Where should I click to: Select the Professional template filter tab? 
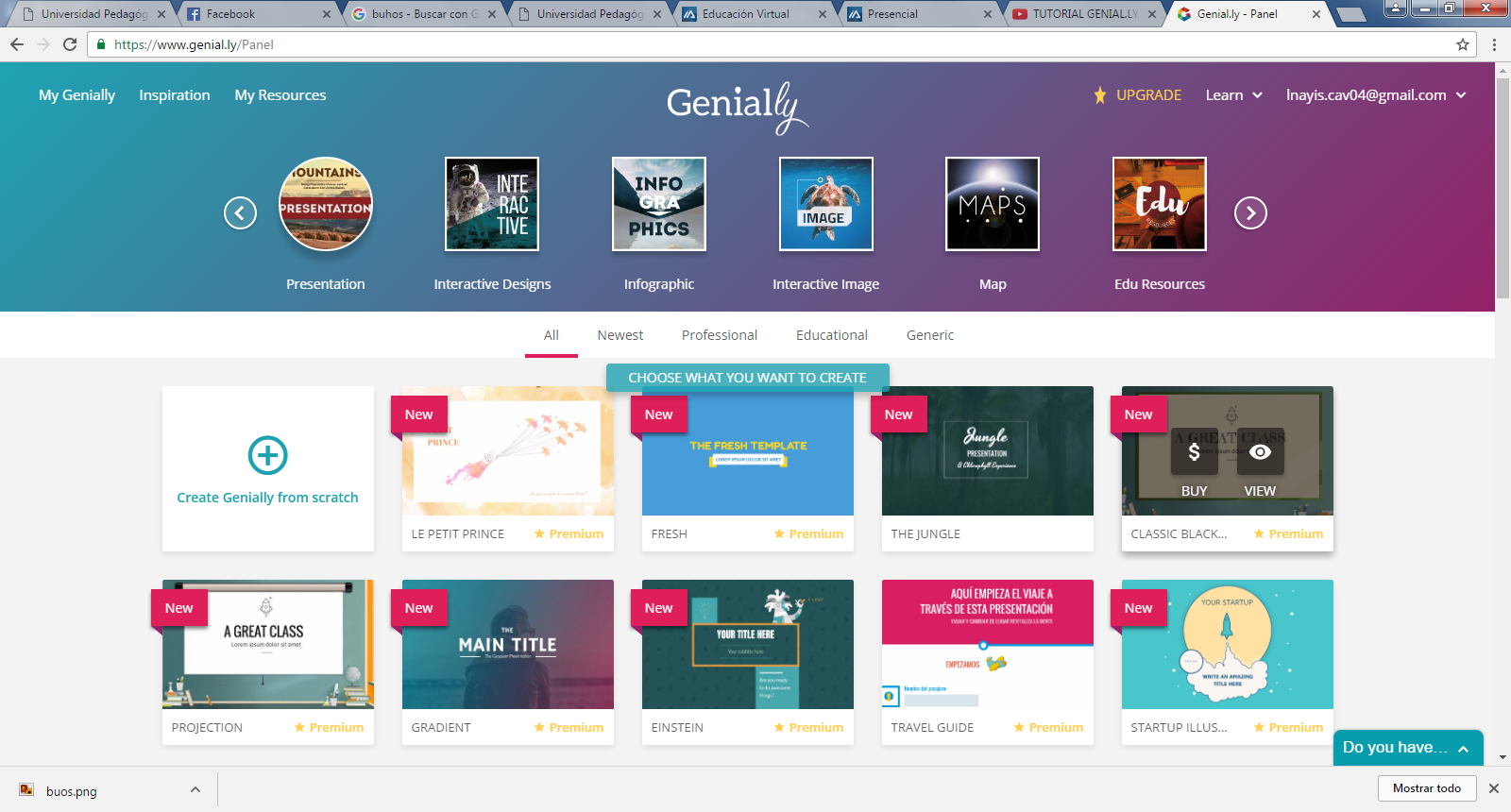coord(720,335)
